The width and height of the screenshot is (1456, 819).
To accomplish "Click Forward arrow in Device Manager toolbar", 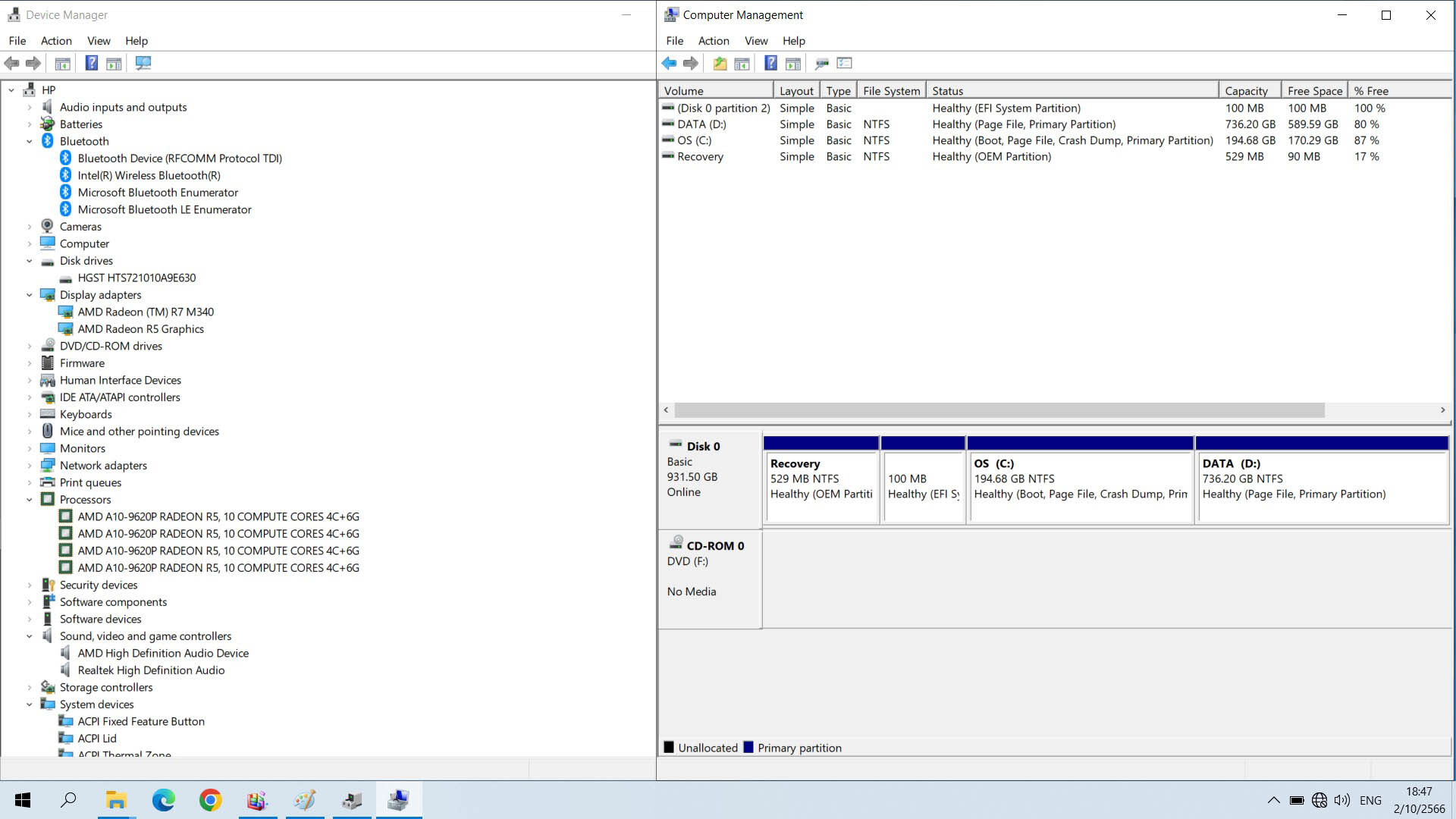I will click(33, 64).
